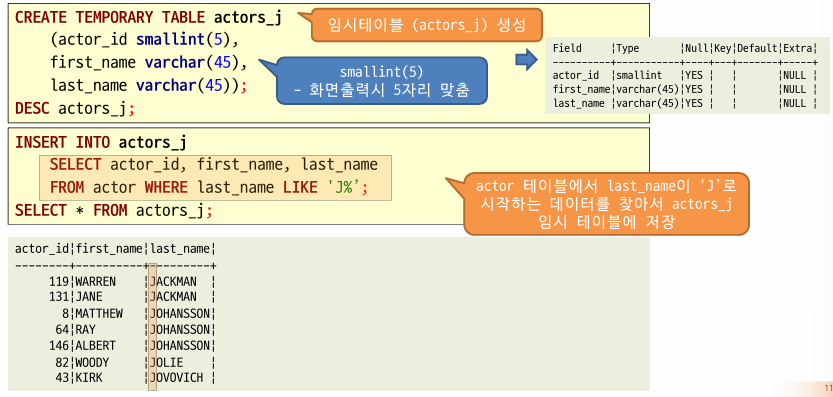
Task: Click the 'Null' header in DESC output
Action: click(x=695, y=48)
